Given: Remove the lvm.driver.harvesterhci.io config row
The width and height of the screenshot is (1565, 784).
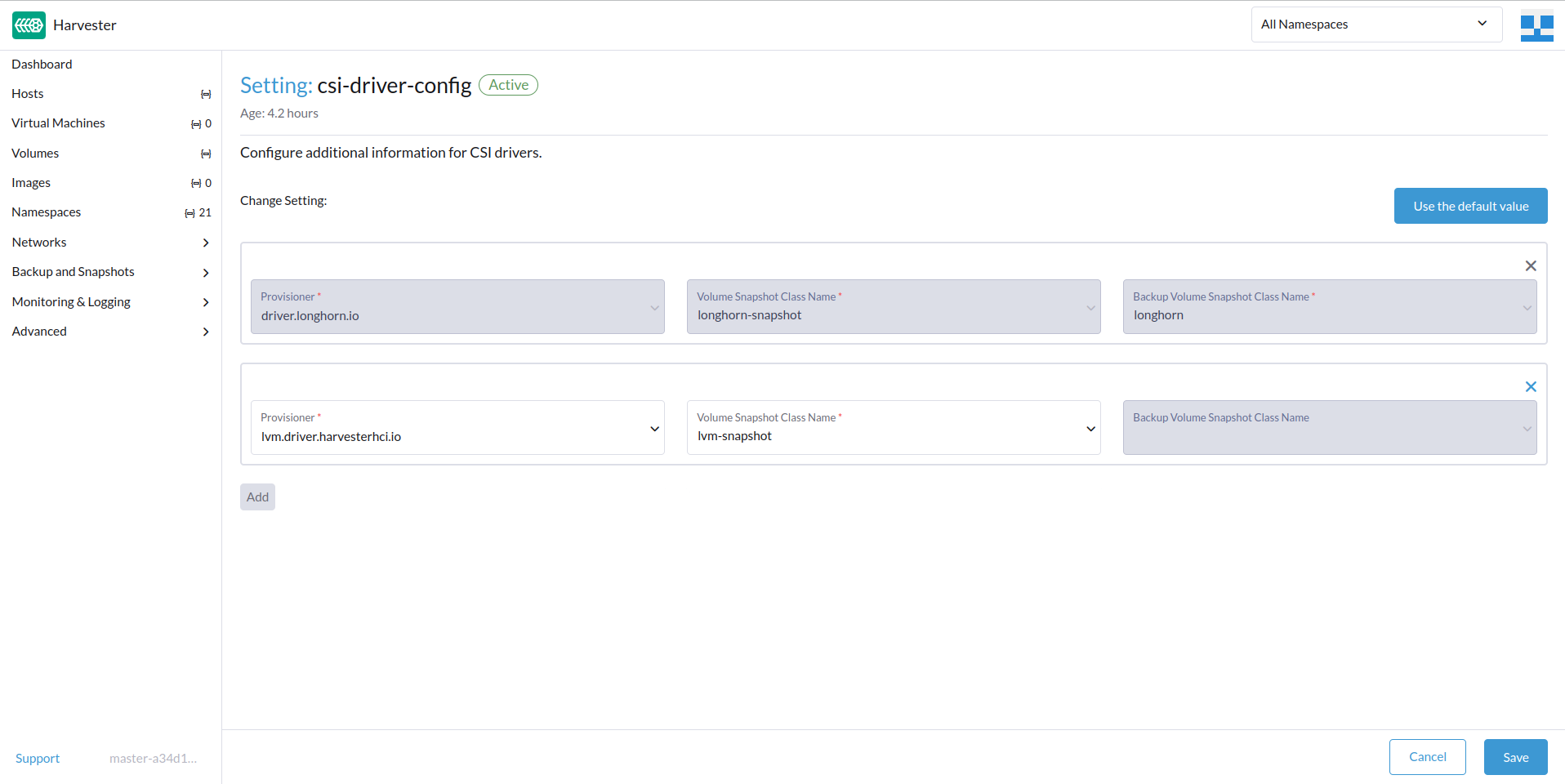Looking at the screenshot, I should click(x=1531, y=387).
